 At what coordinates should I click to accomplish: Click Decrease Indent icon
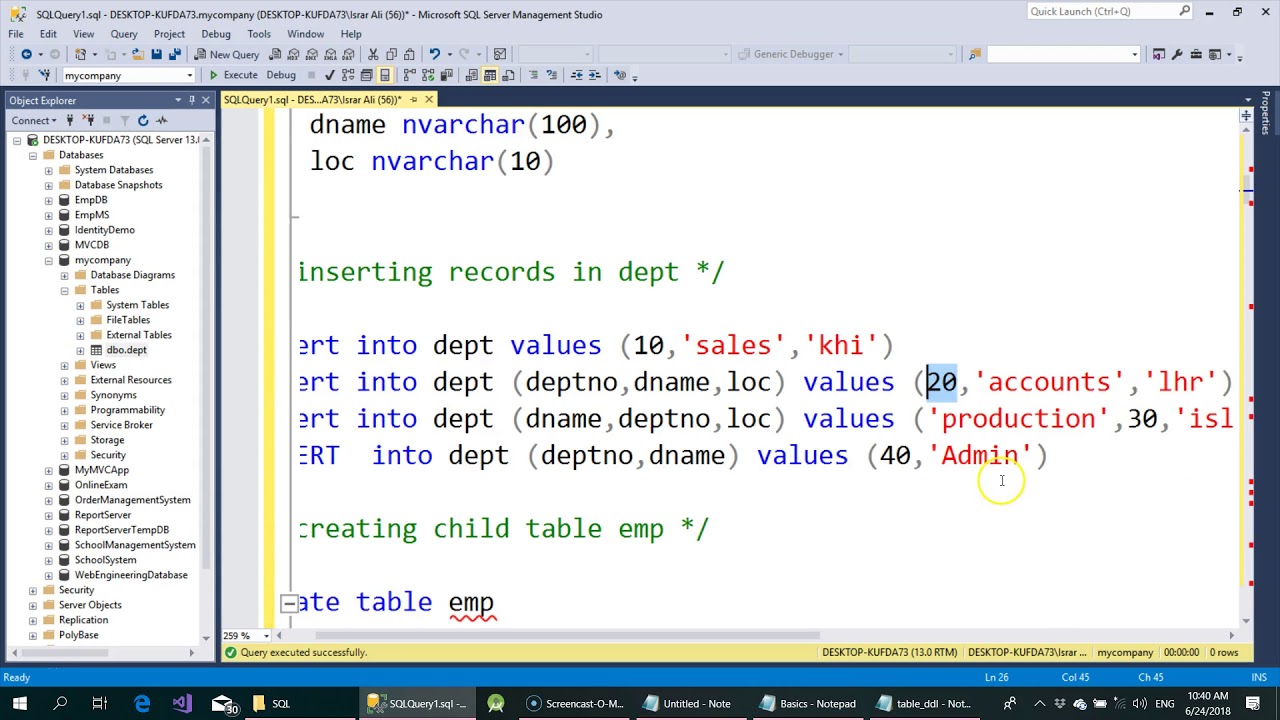pyautogui.click(x=577, y=75)
